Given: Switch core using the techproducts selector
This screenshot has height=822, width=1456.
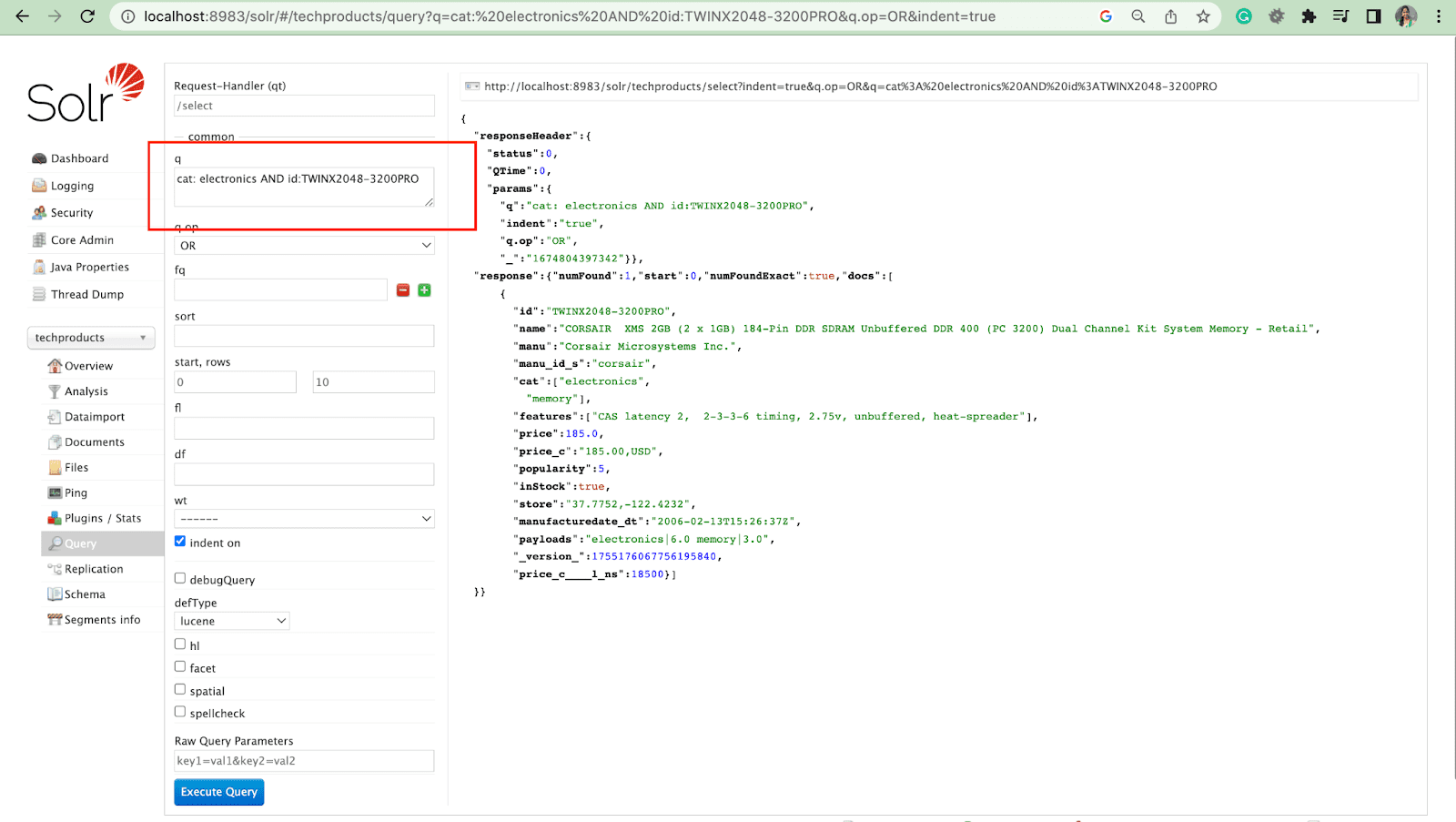Looking at the screenshot, I should 90,338.
